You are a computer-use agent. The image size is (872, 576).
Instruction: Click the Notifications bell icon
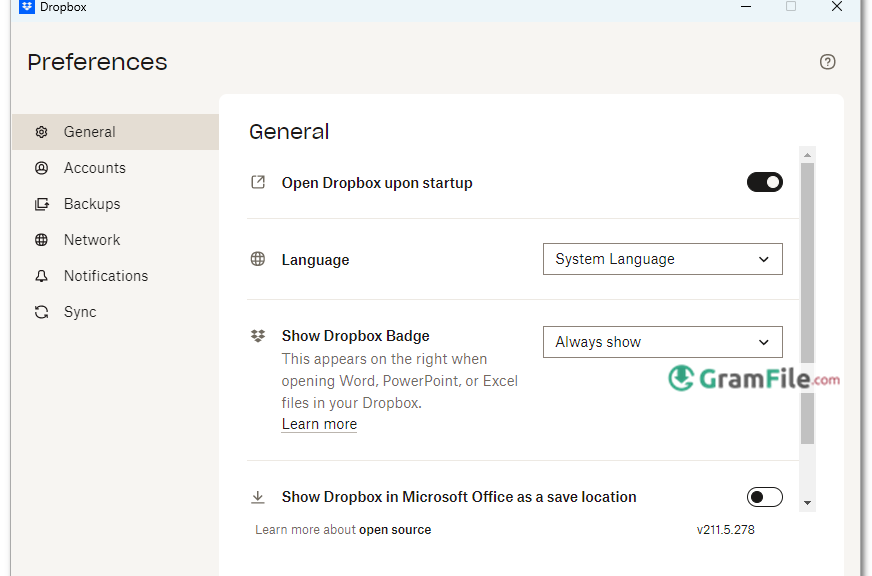point(41,276)
